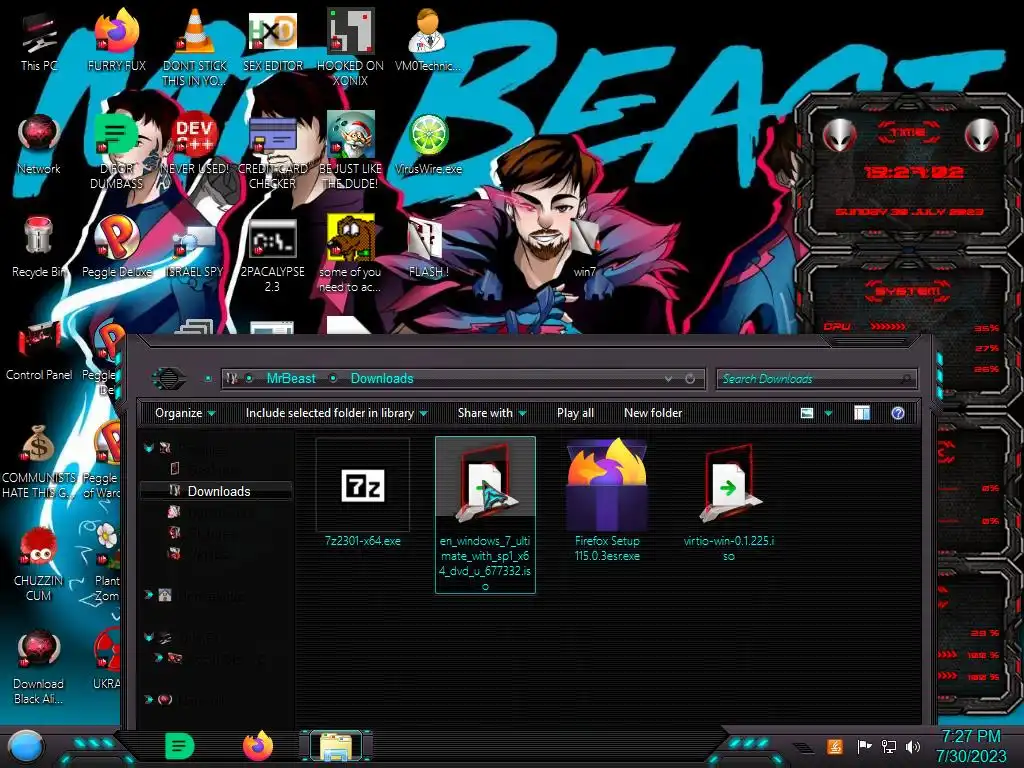1024x768 pixels.
Task: Click New folder in Explorer toolbar
Action: (x=652, y=413)
